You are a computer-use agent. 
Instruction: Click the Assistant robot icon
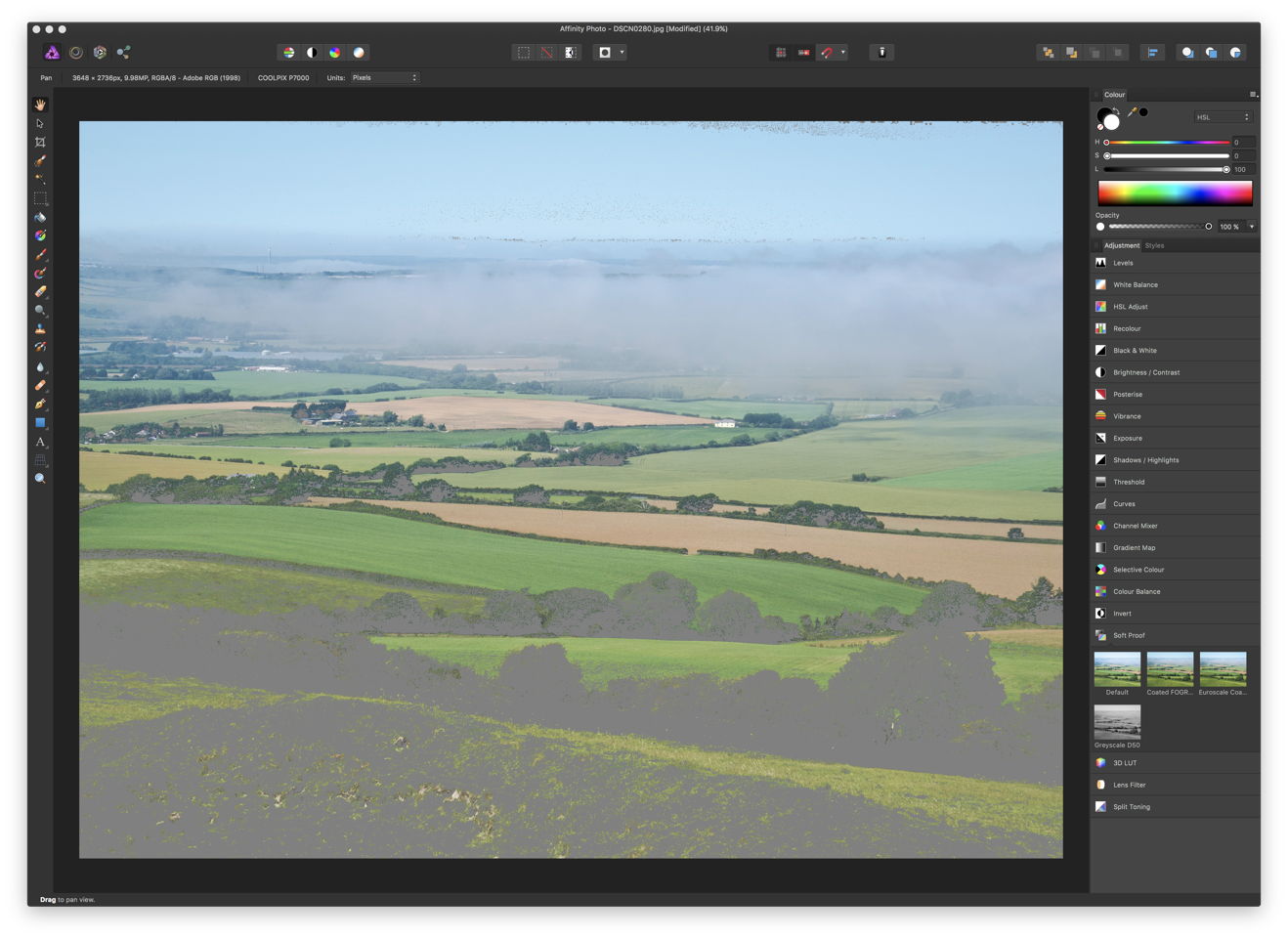(x=880, y=52)
